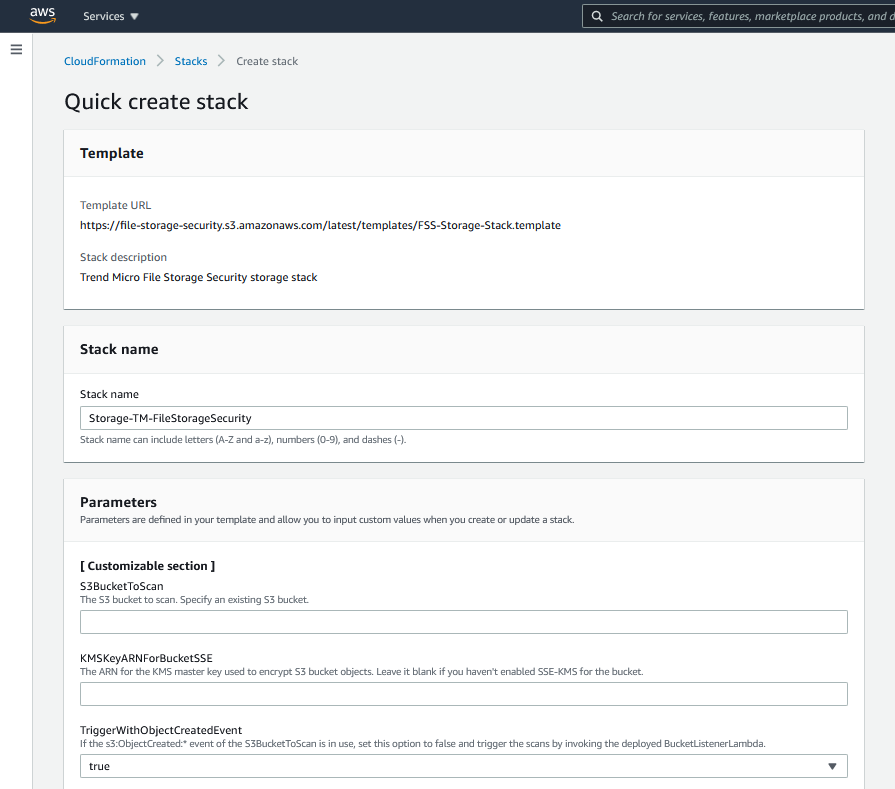Expand the Services menu
895x789 pixels.
pos(111,16)
